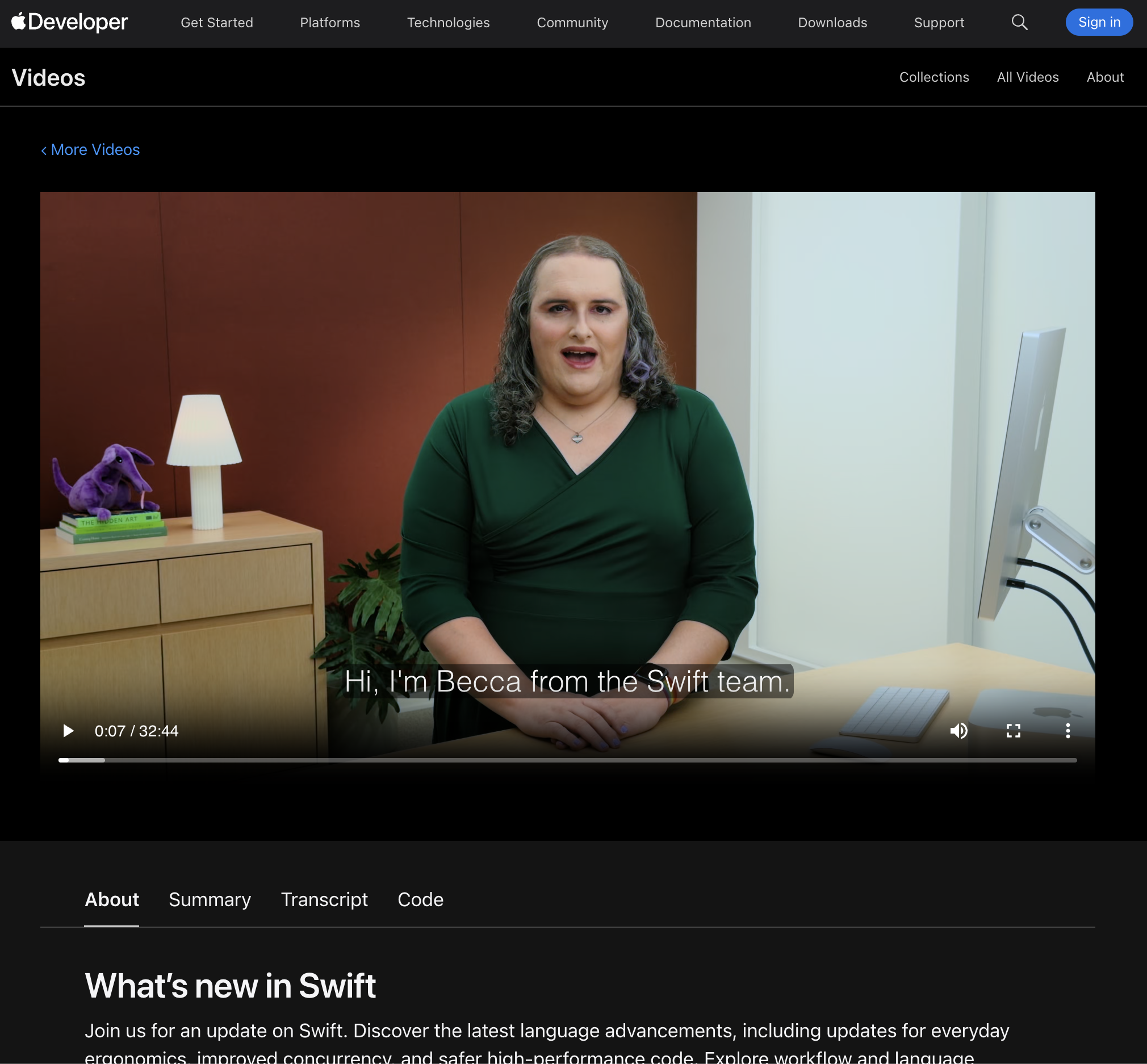Open the Get Started menu
Screen dimensions: 1147x1064
click(216, 23)
